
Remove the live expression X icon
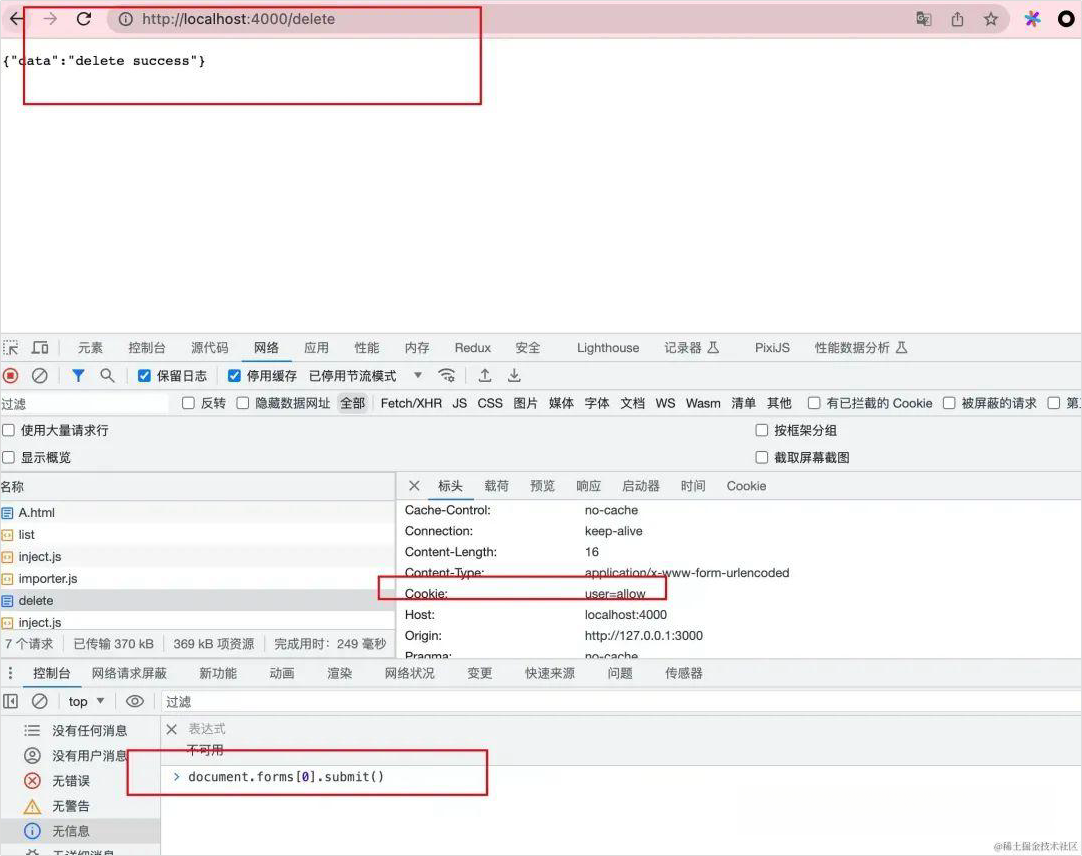pos(172,730)
